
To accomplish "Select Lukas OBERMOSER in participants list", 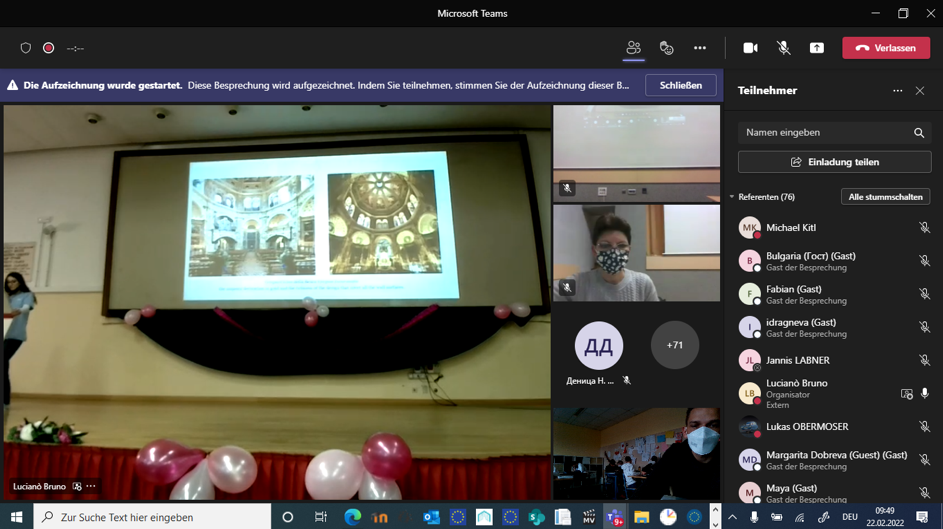I will [x=806, y=427].
